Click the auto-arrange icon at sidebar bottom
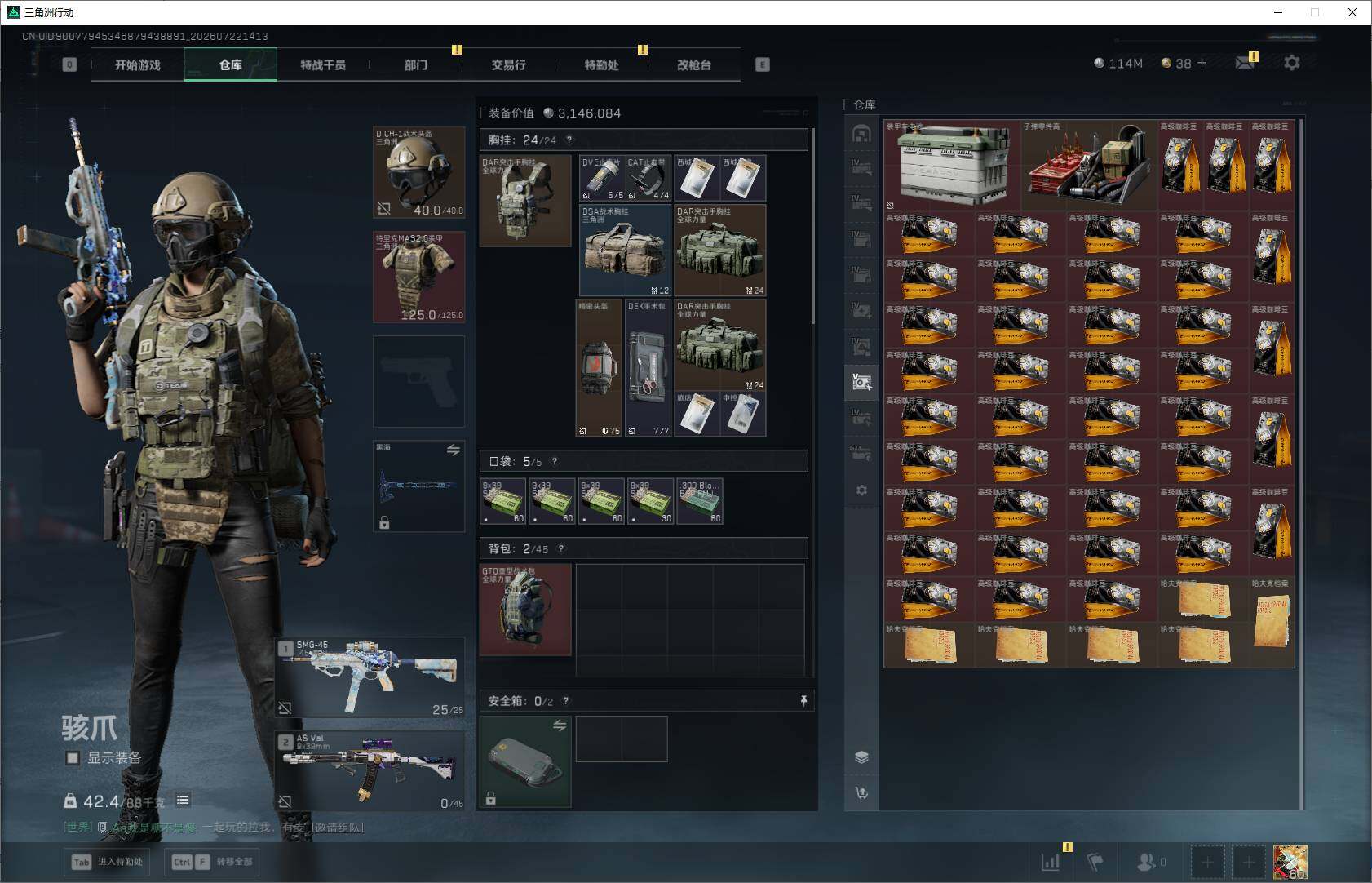Screen dimensions: 1372x883 pos(861,793)
